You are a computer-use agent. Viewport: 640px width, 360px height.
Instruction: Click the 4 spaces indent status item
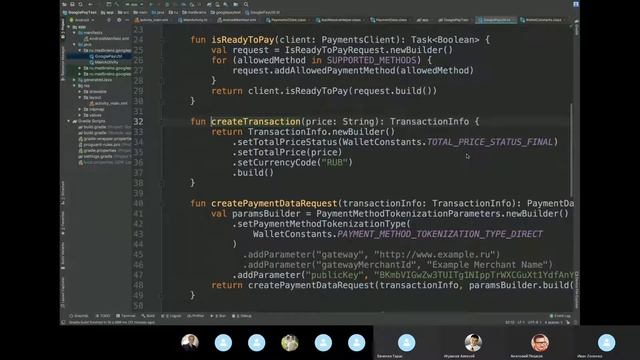553,322
